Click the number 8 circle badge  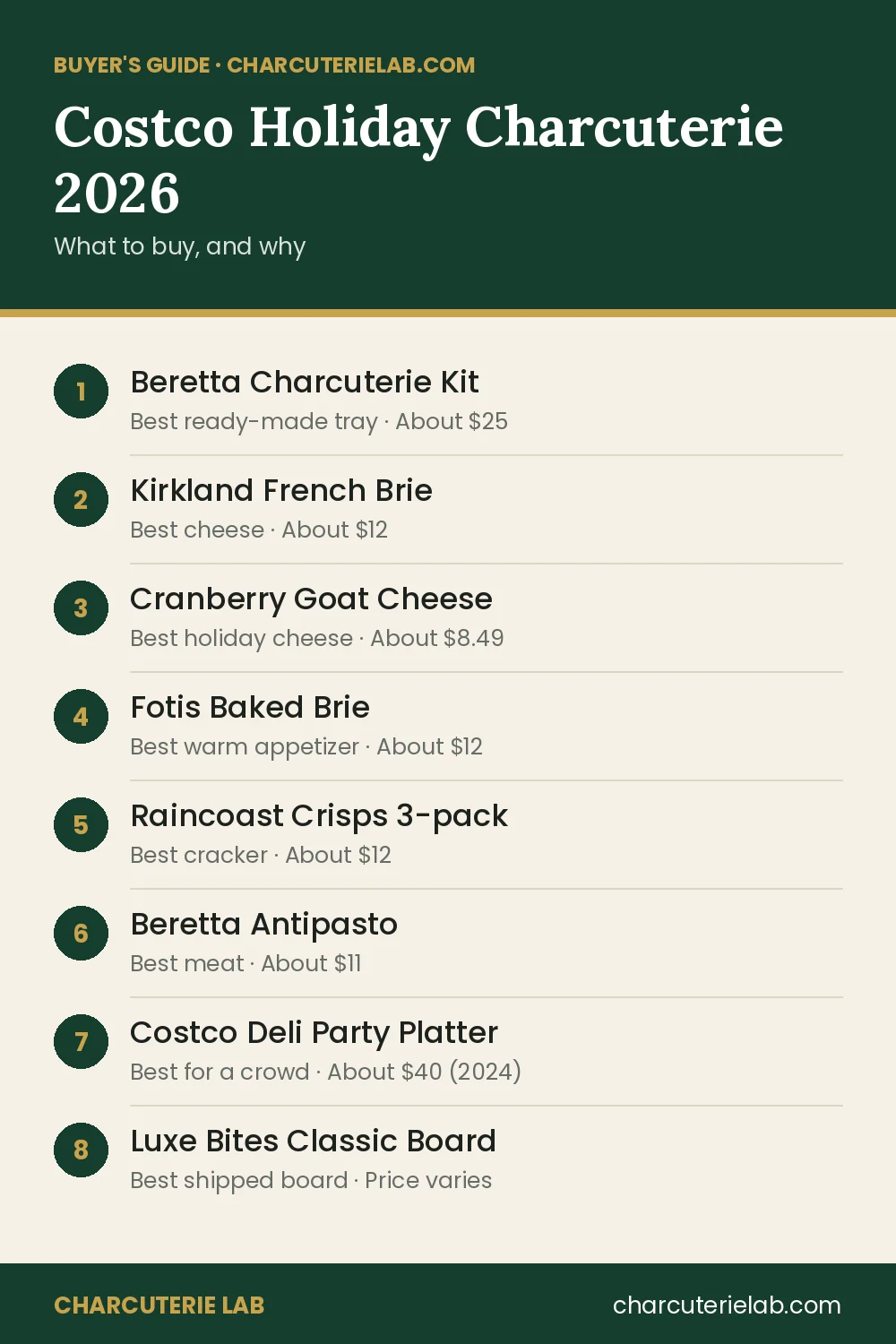coord(81,1150)
